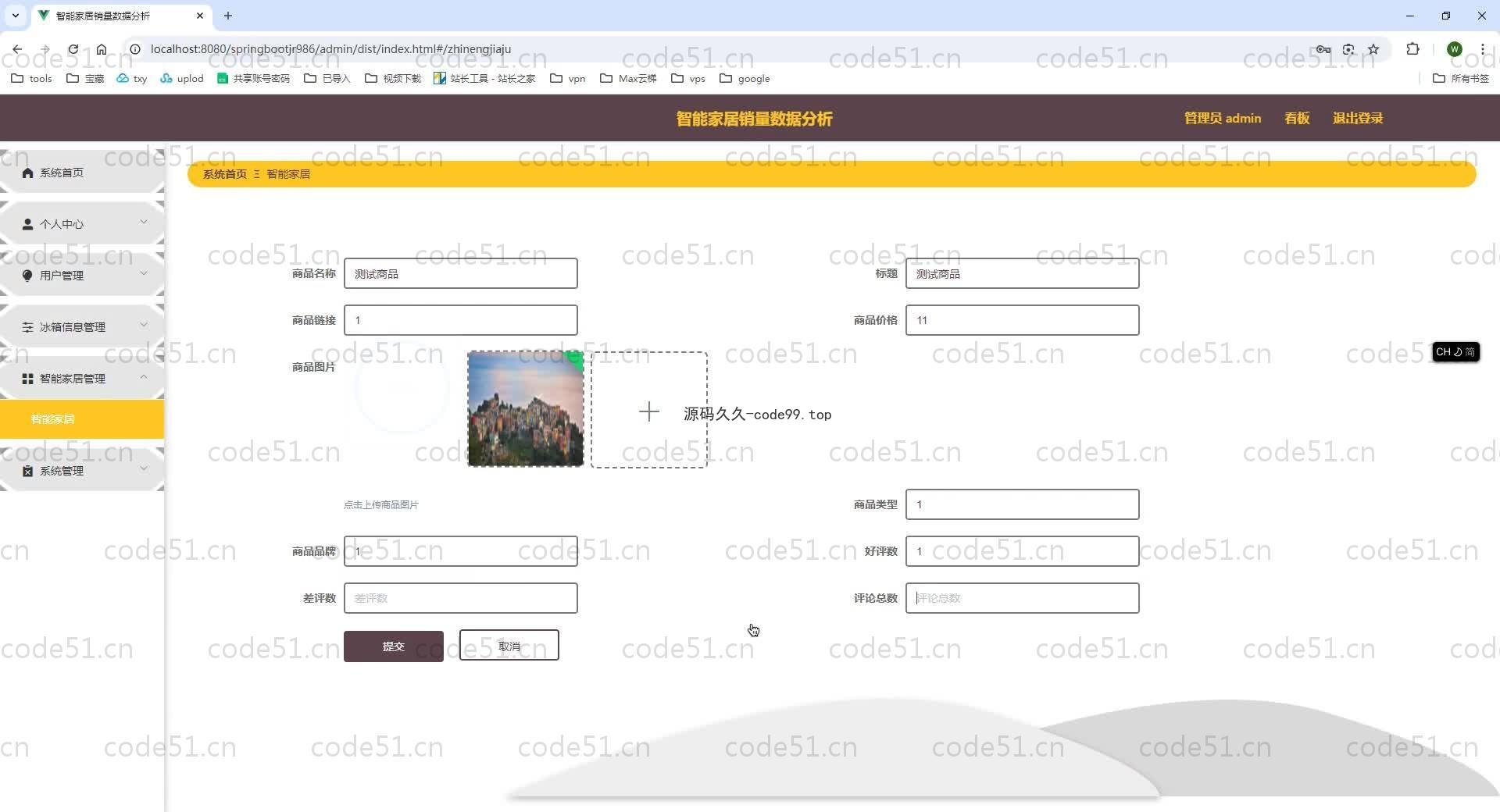
Task: Open the uplod bookmark
Action: (x=182, y=78)
